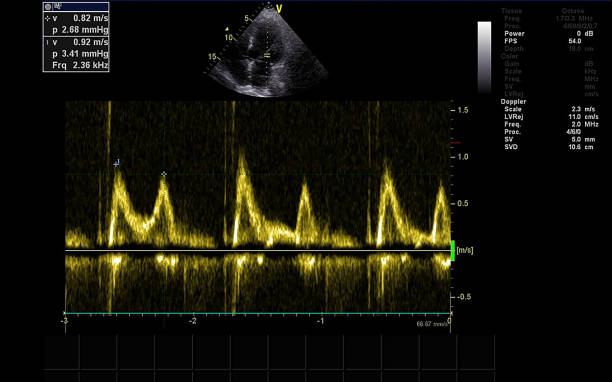
Task: Click the dimmed Tissue section heading
Action: [x=512, y=11]
